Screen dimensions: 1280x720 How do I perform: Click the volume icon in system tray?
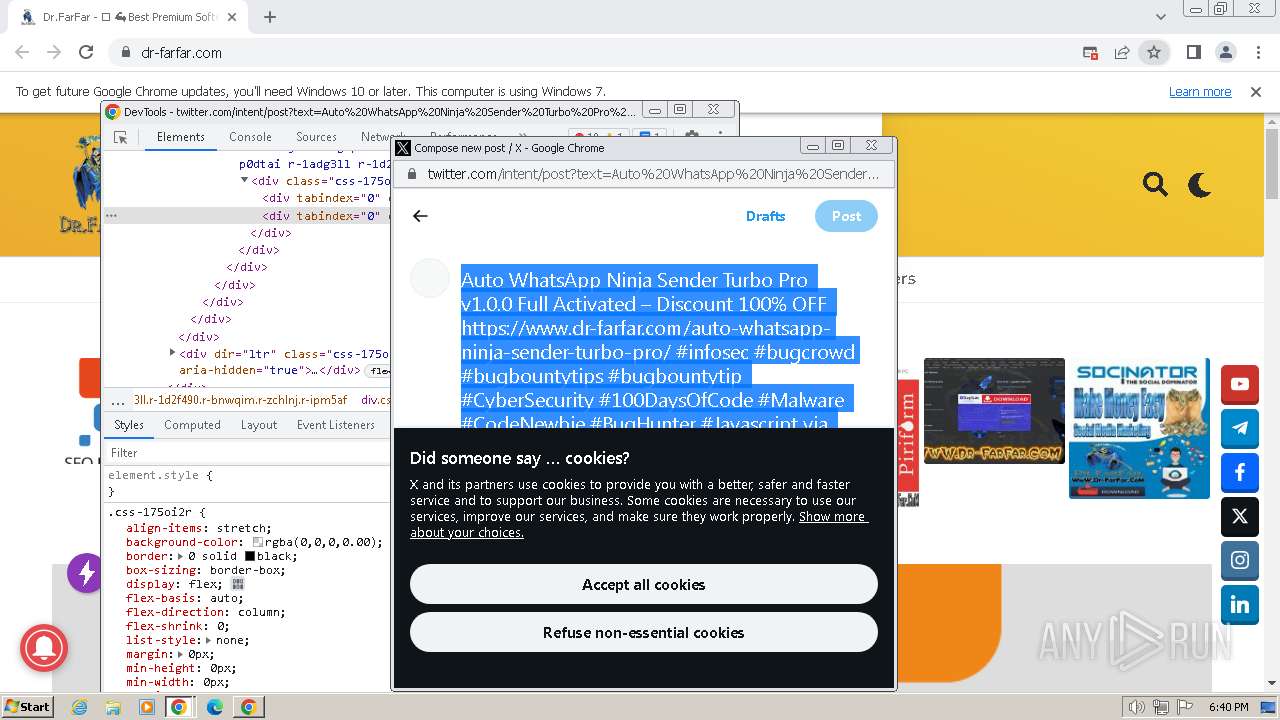1136,707
